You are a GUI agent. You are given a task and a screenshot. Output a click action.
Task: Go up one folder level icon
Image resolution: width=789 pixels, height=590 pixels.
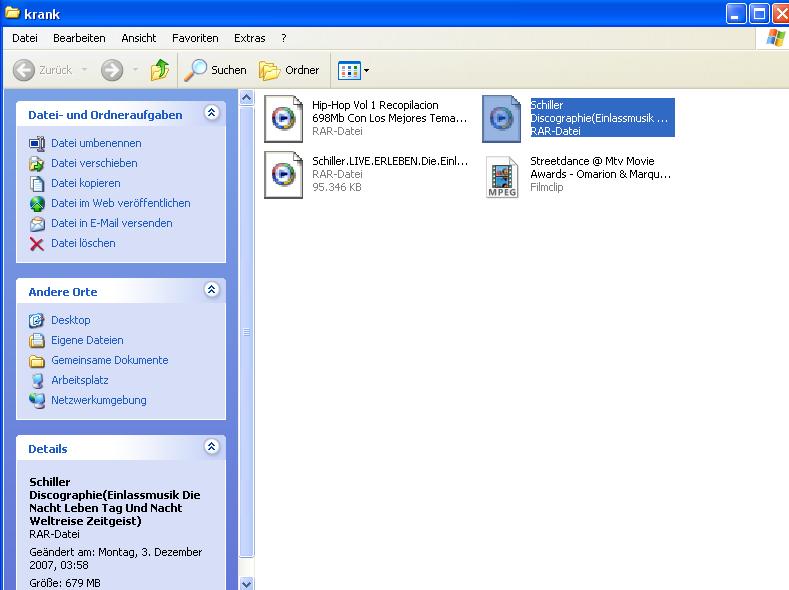click(x=160, y=70)
